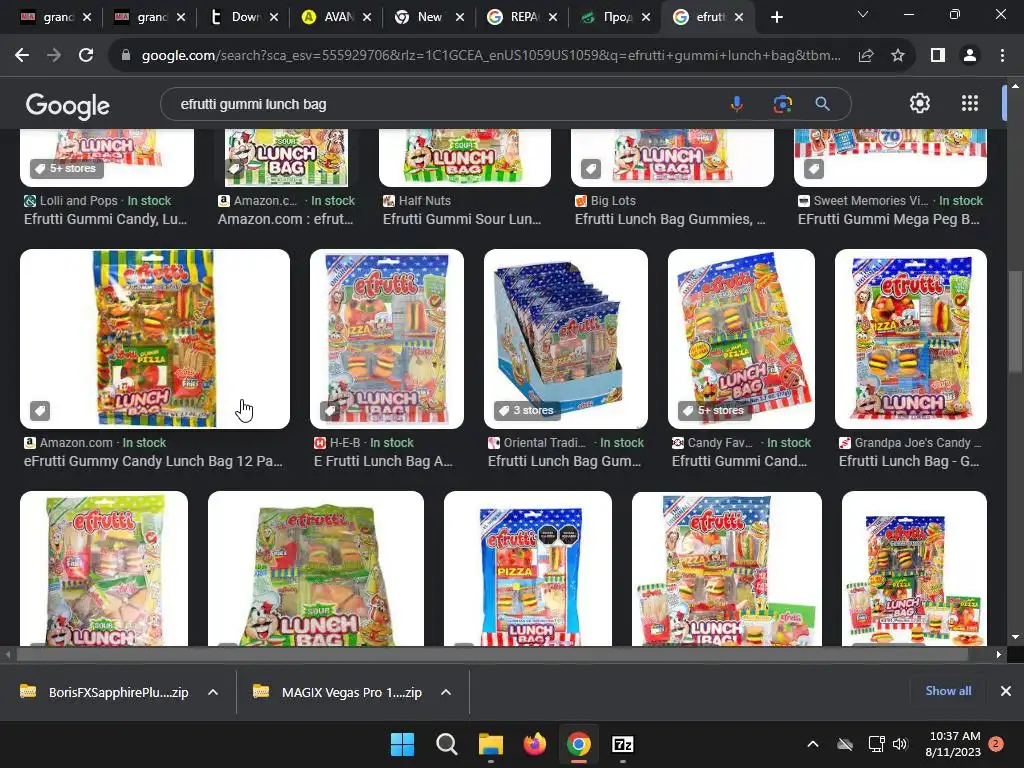Click the forward navigation arrow
This screenshot has height=768, width=1024.
pos(54,56)
